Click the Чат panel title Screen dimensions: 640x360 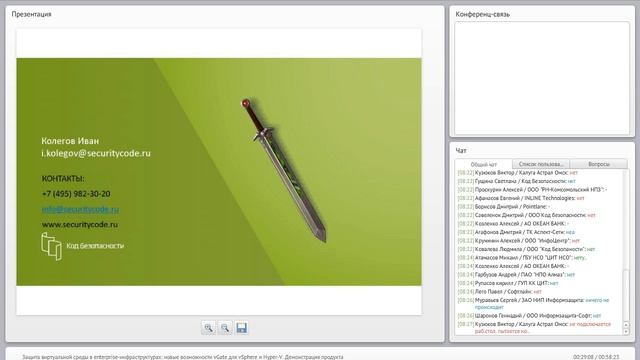click(x=461, y=151)
